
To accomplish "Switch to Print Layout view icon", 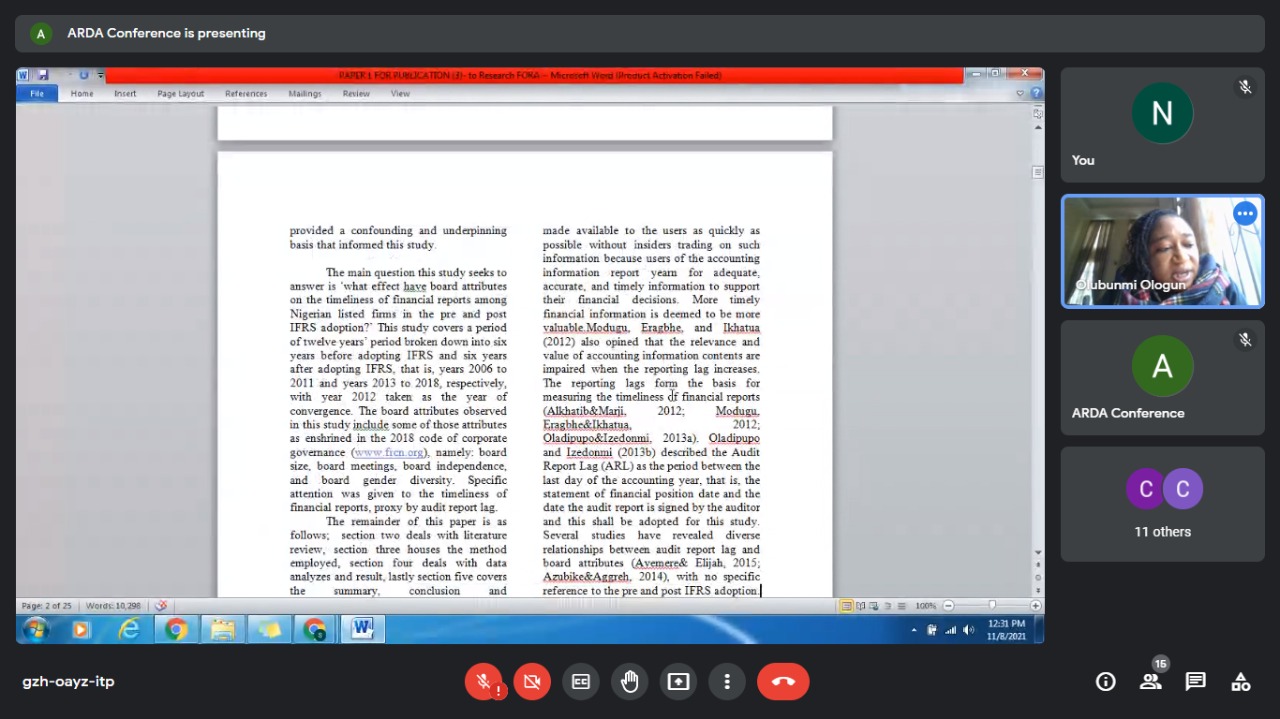I will click(x=846, y=606).
